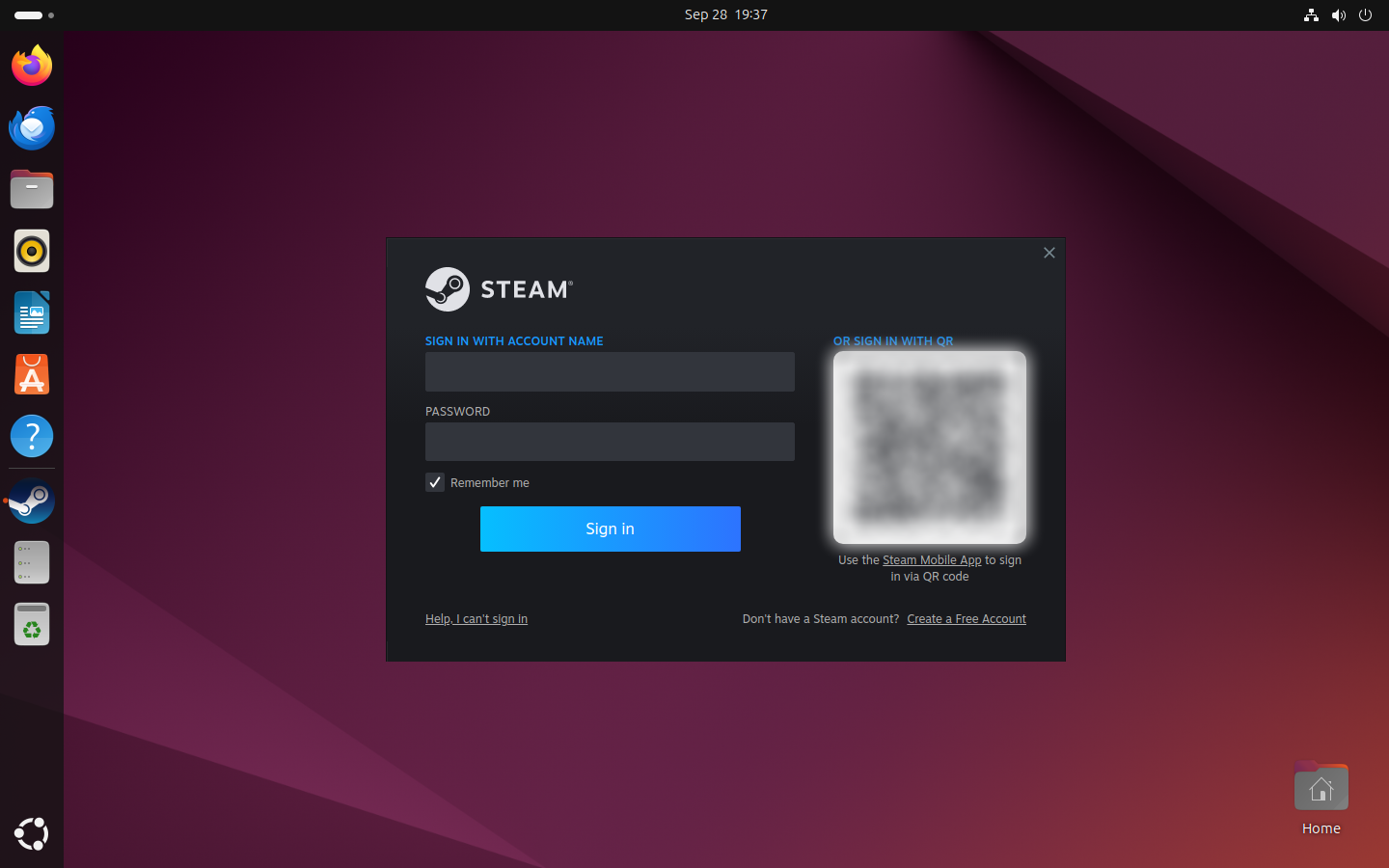Focus the Password input field

610,442
